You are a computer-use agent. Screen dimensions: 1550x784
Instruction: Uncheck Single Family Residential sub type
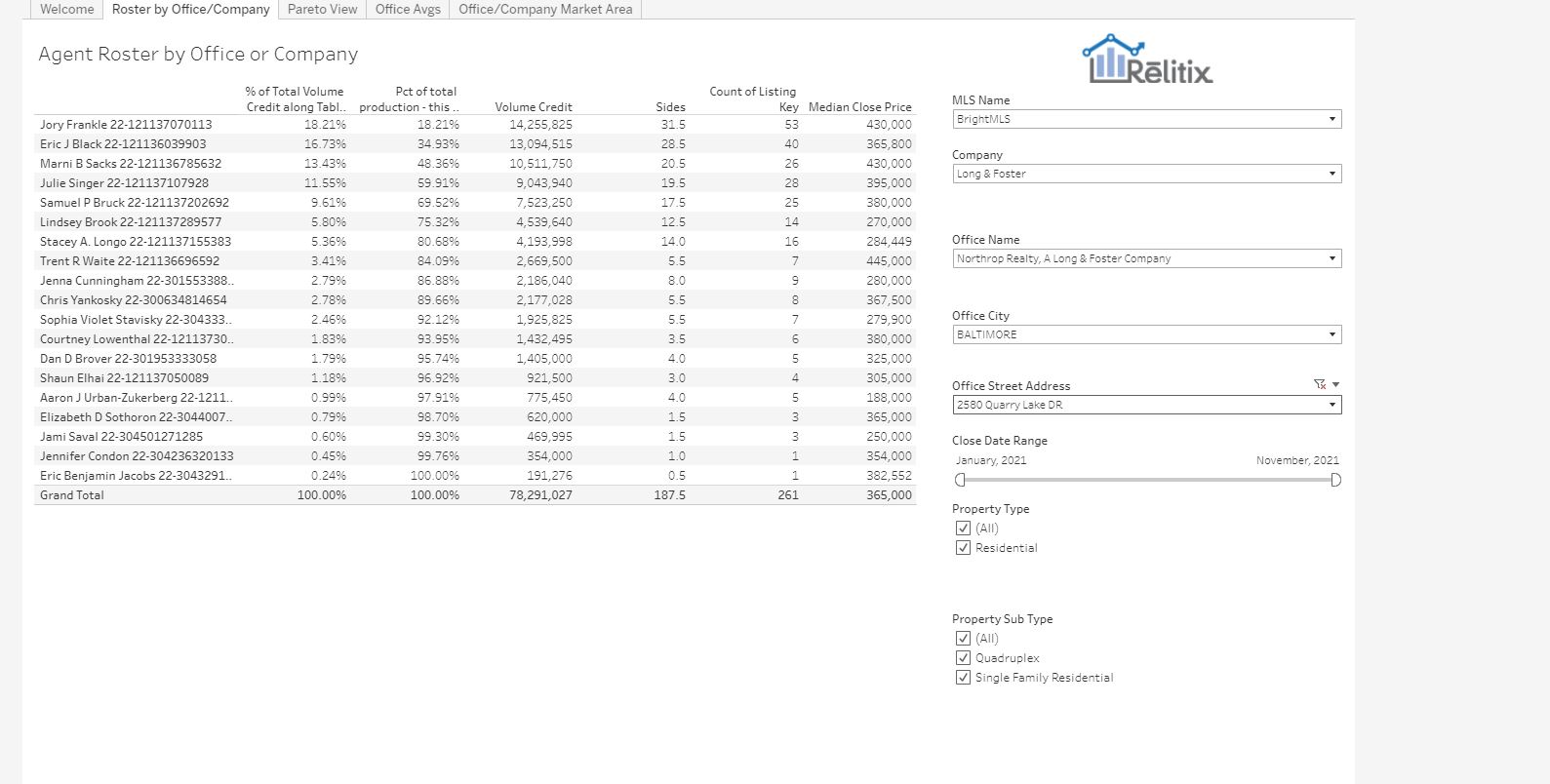tap(963, 678)
